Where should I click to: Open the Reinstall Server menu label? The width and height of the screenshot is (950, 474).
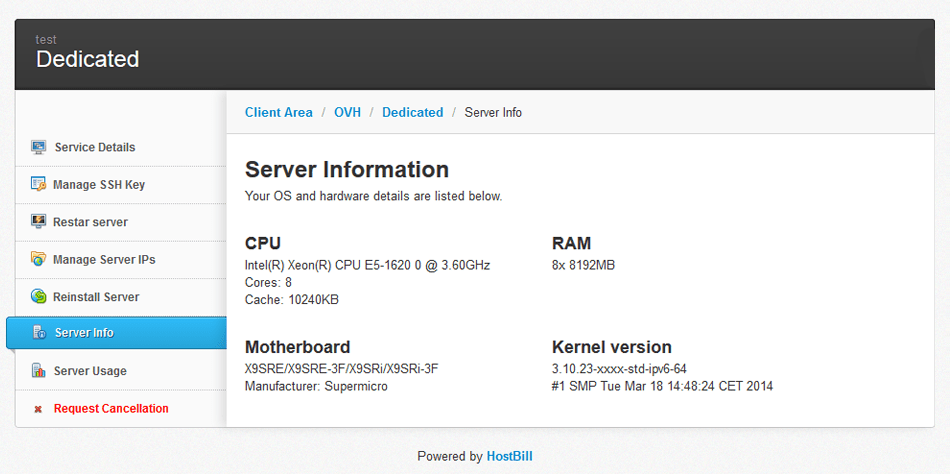tap(96, 297)
